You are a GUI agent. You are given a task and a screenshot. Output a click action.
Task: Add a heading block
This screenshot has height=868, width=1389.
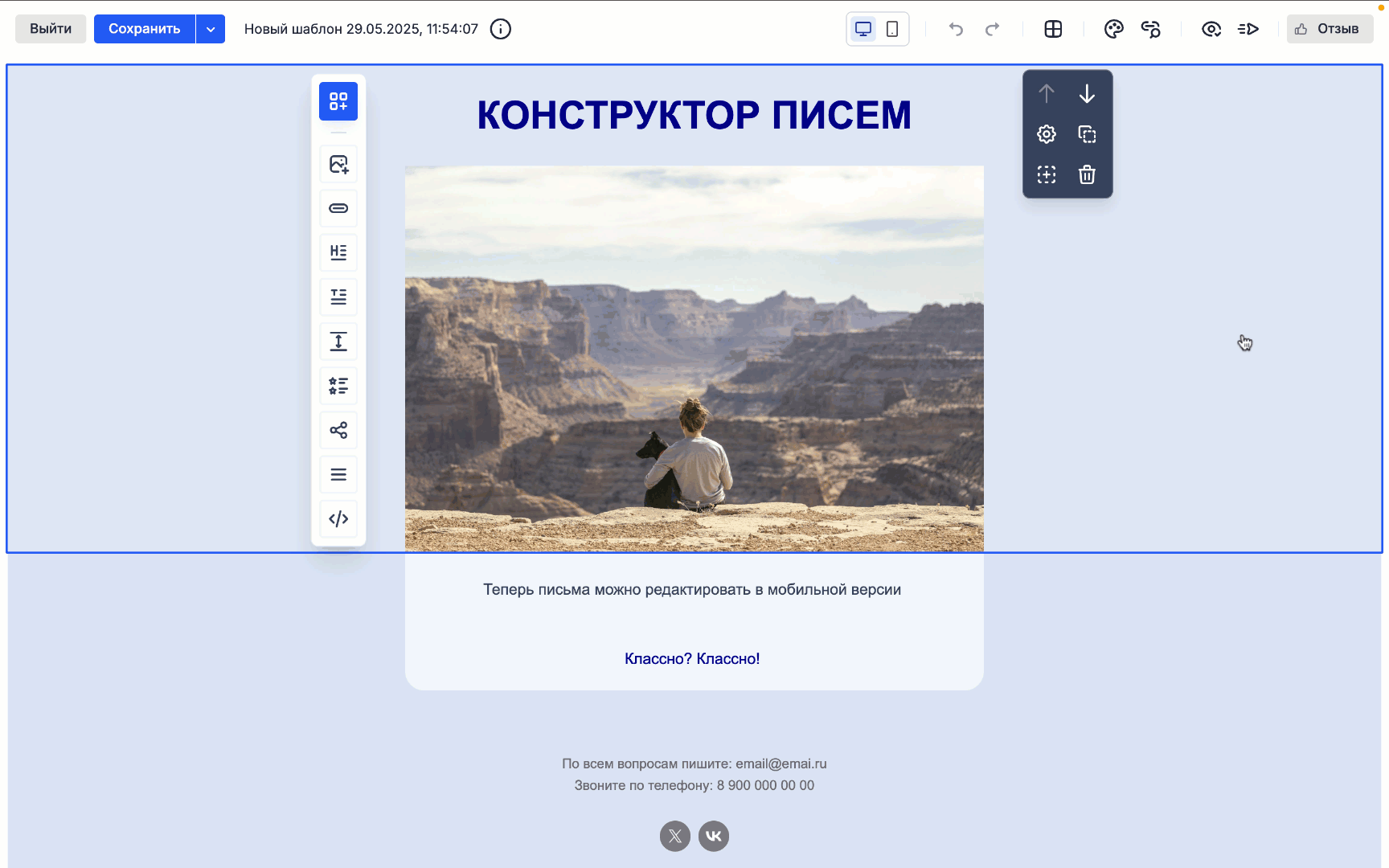338,253
